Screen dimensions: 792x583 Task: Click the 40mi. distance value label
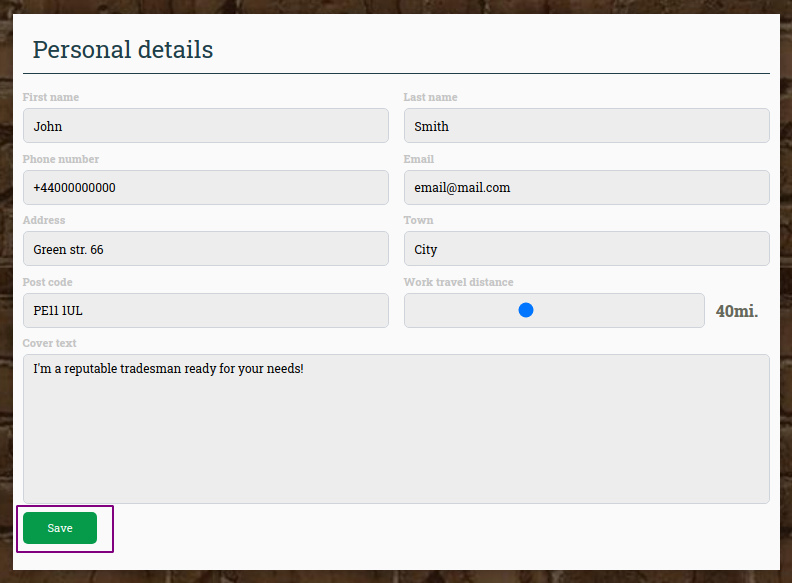[736, 311]
